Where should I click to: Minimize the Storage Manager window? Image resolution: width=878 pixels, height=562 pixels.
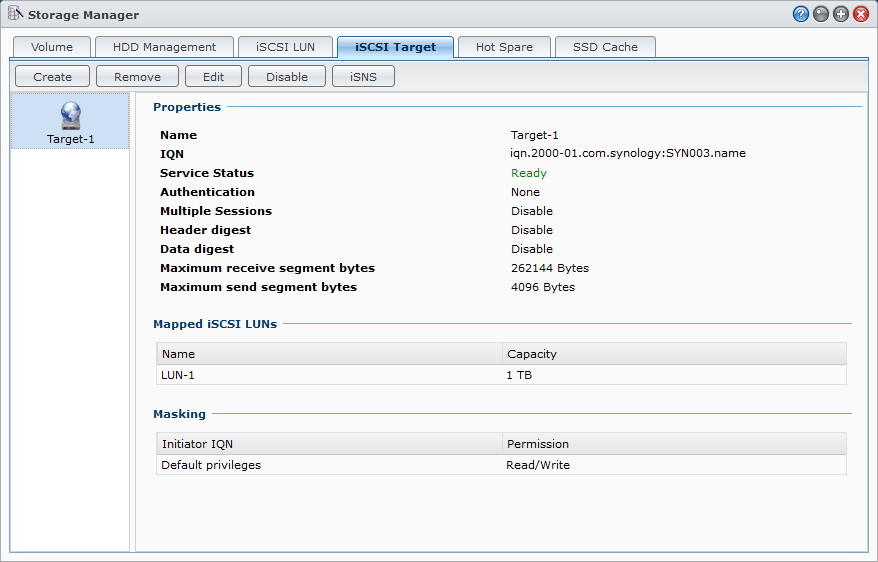click(820, 15)
